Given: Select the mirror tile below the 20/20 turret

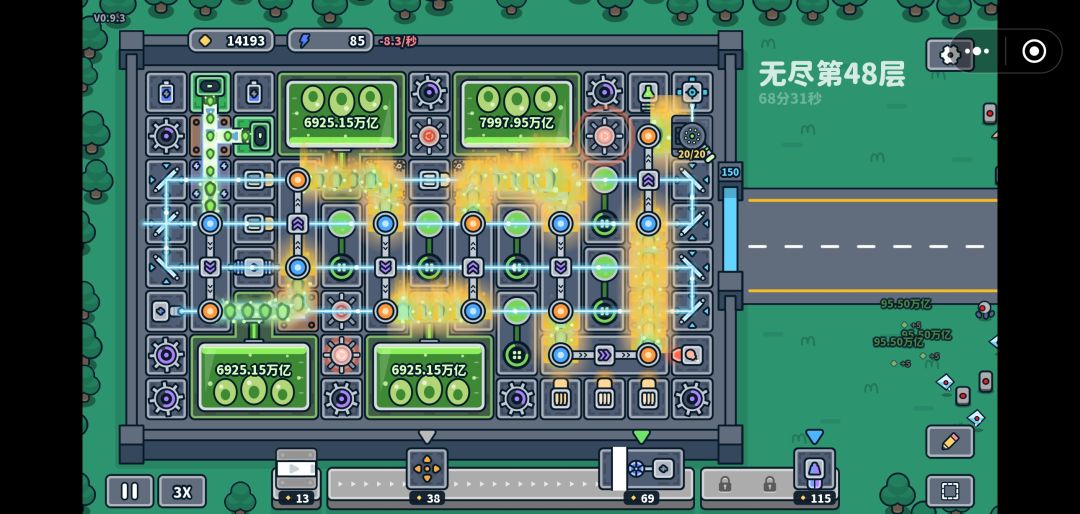Looking at the screenshot, I should coord(692,180).
